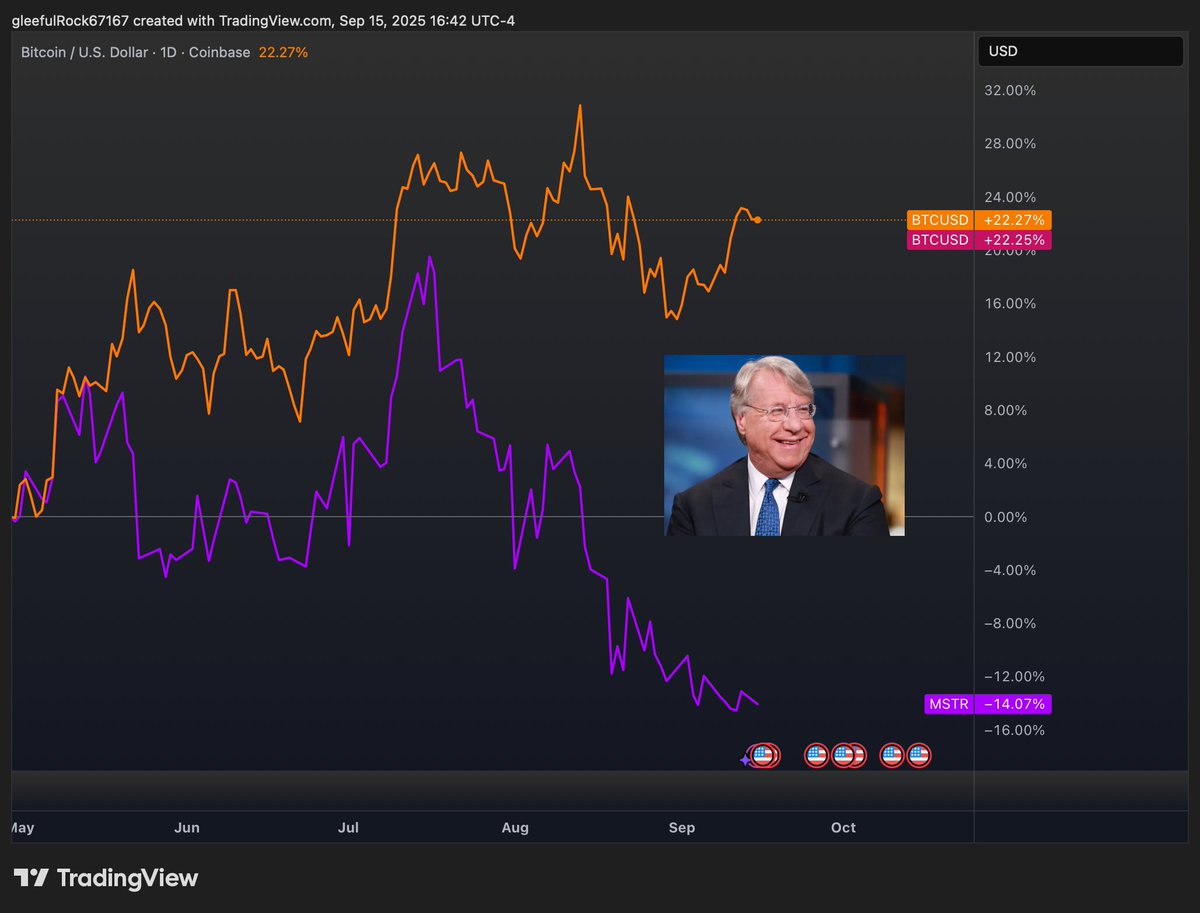Click the Jun label on time axis

tap(187, 827)
